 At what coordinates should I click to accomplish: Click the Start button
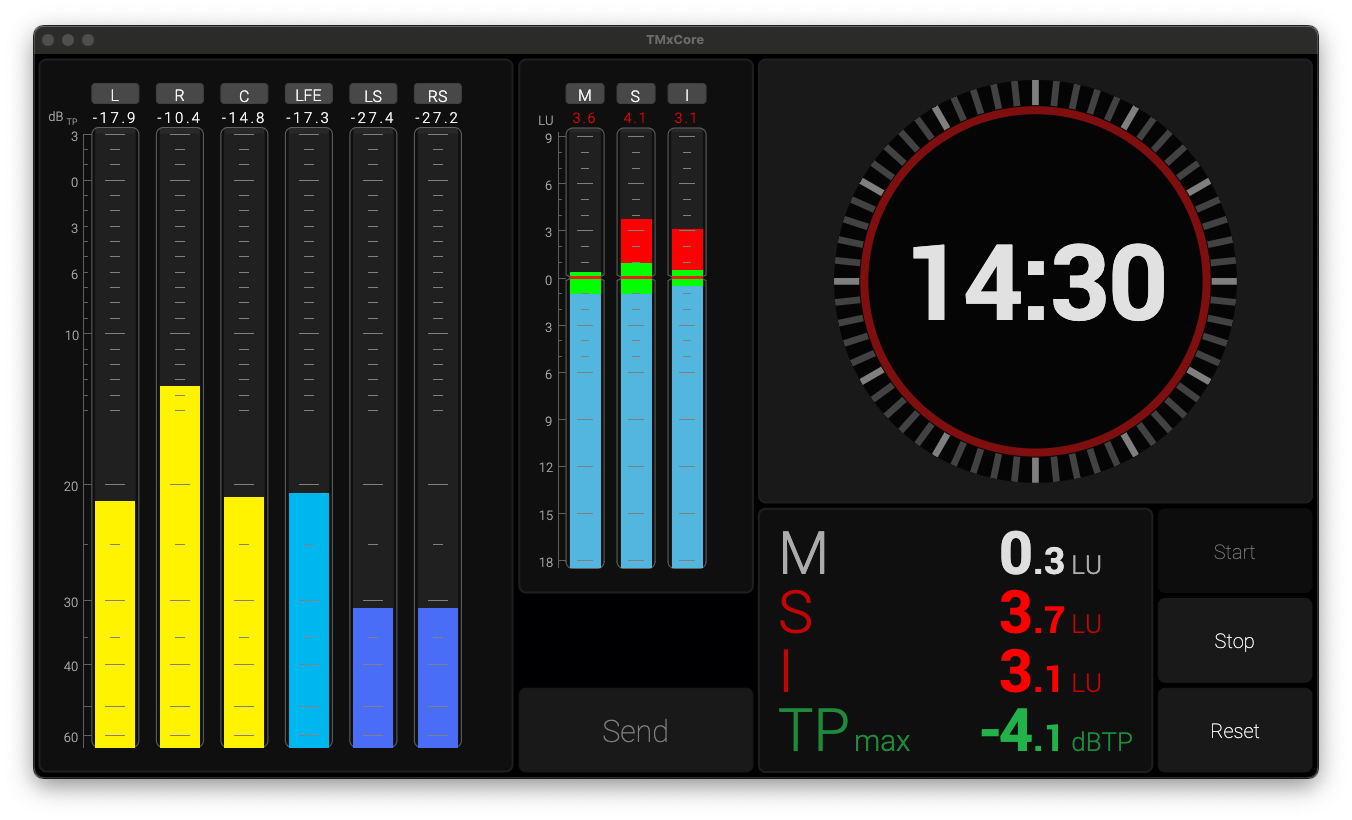(x=1234, y=552)
